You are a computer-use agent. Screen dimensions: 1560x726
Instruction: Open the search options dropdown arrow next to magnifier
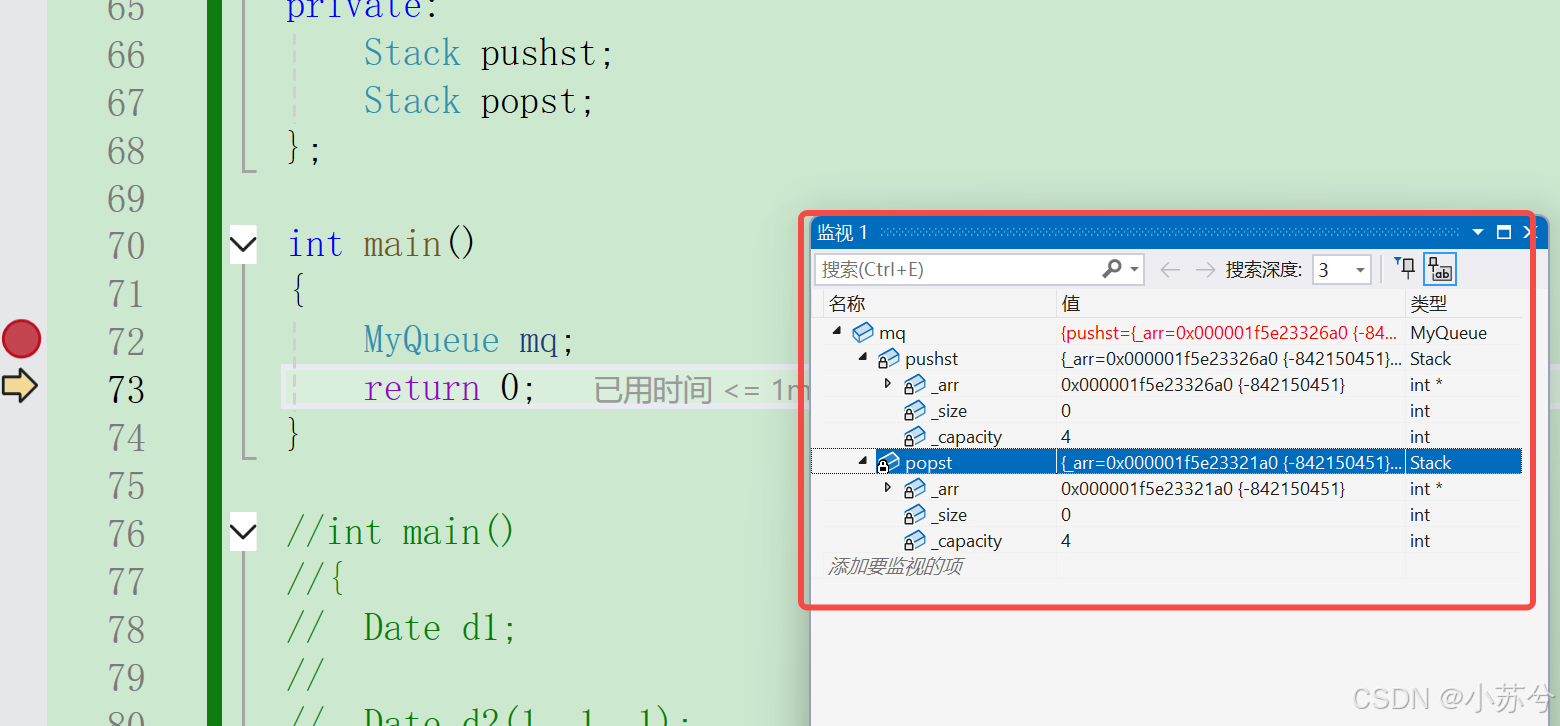click(x=1134, y=269)
